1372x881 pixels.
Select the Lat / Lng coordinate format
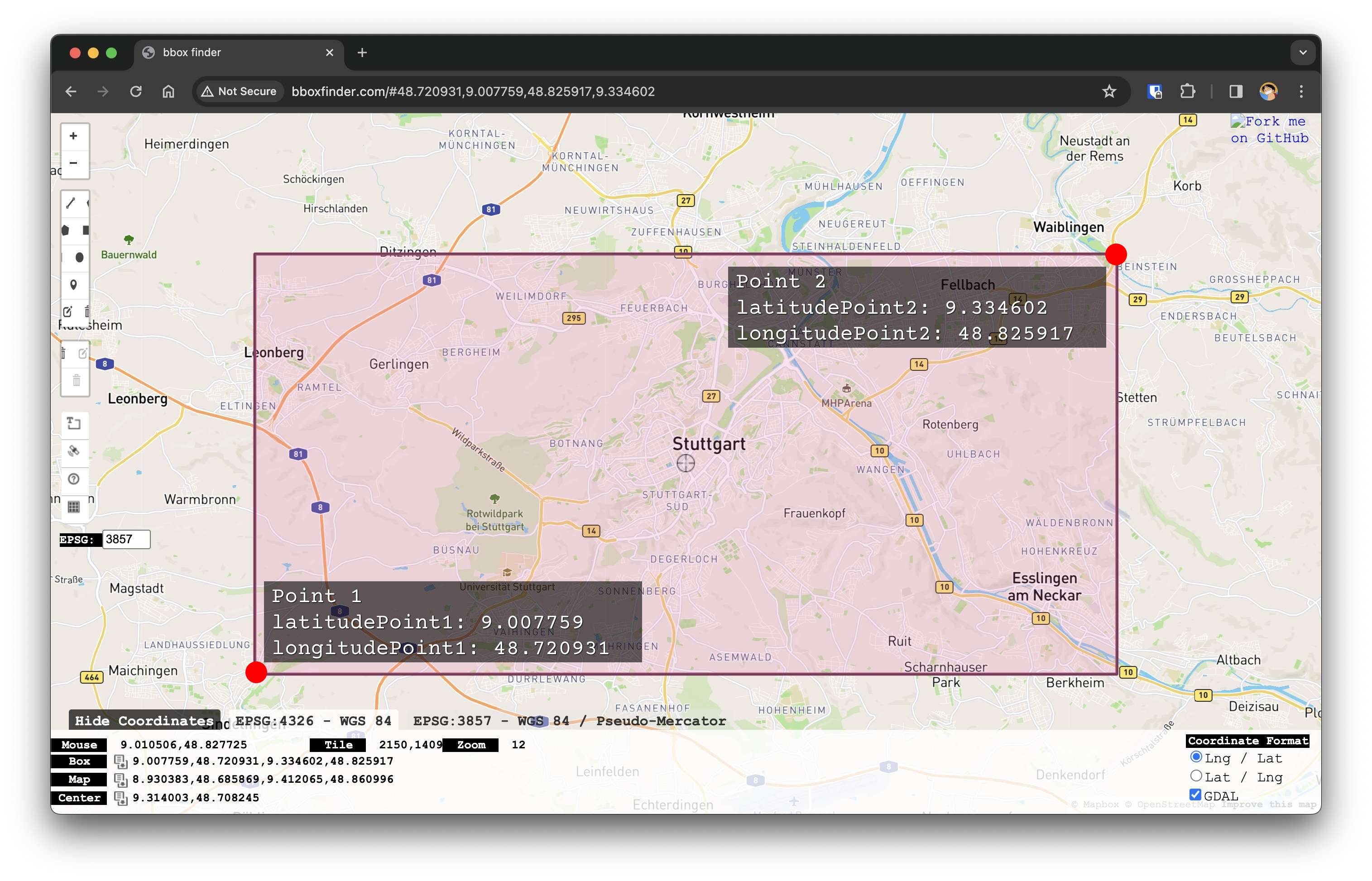tap(1195, 776)
